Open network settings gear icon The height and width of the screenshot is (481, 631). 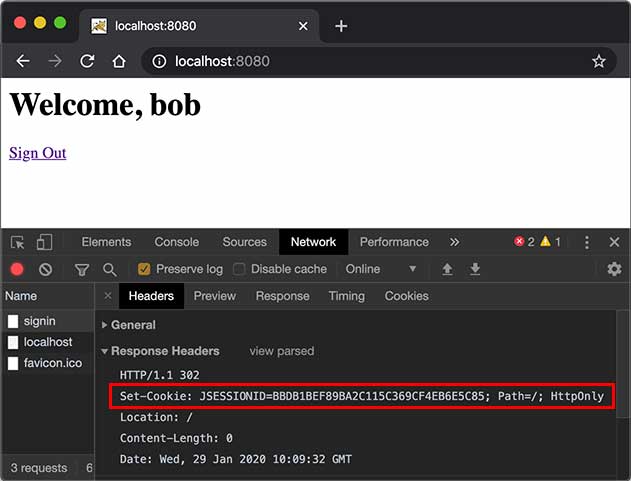[614, 269]
